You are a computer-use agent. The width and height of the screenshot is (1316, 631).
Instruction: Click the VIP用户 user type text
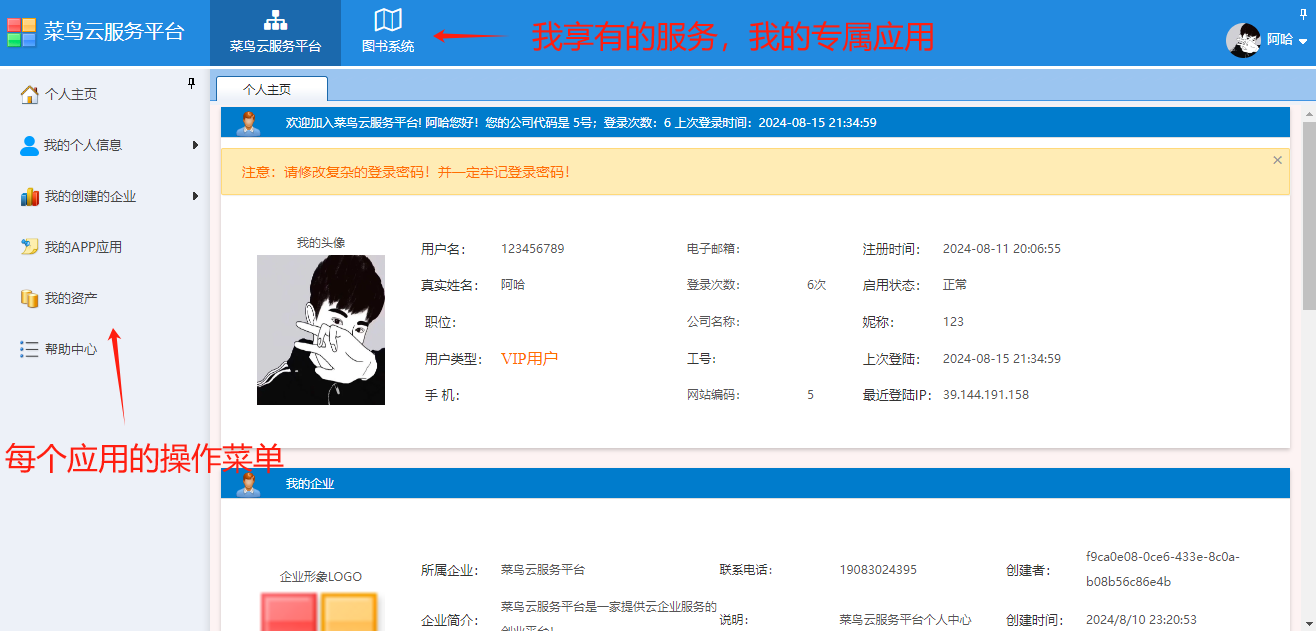pos(529,359)
